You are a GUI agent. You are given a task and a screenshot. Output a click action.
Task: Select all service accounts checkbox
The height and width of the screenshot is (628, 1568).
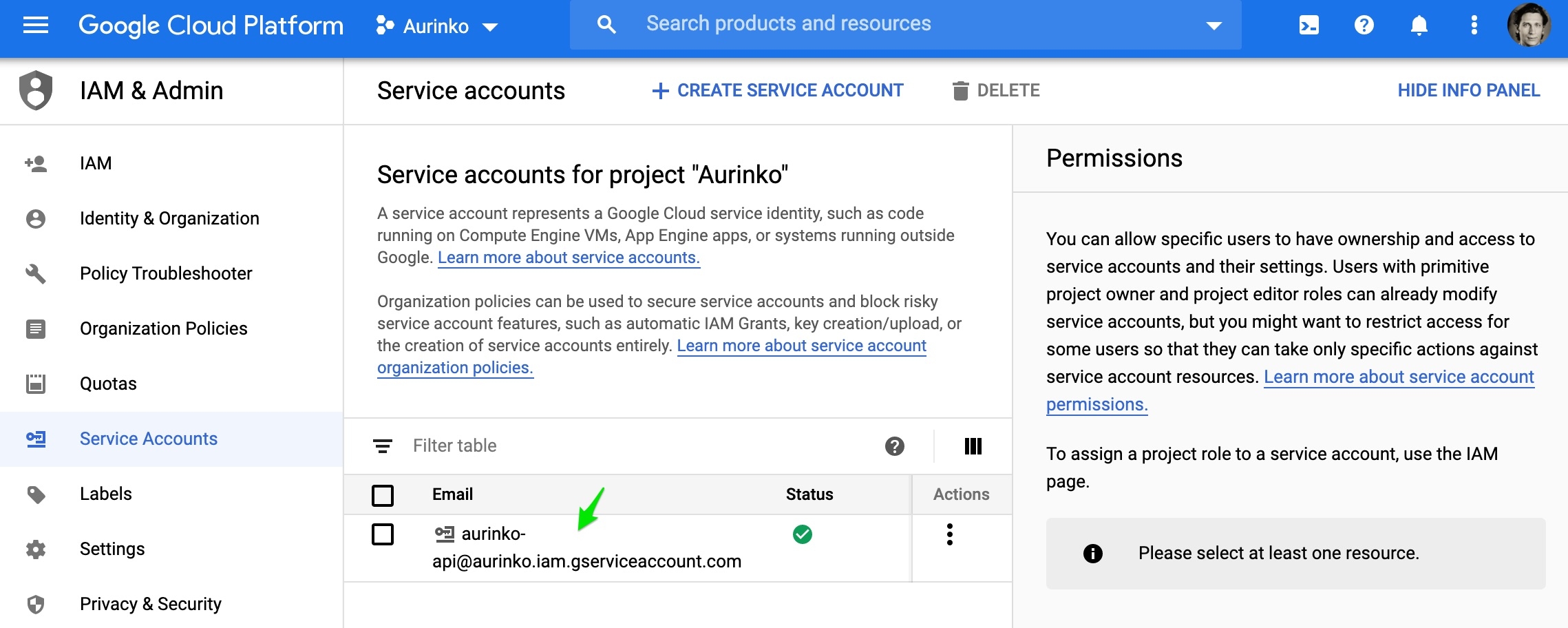point(383,495)
